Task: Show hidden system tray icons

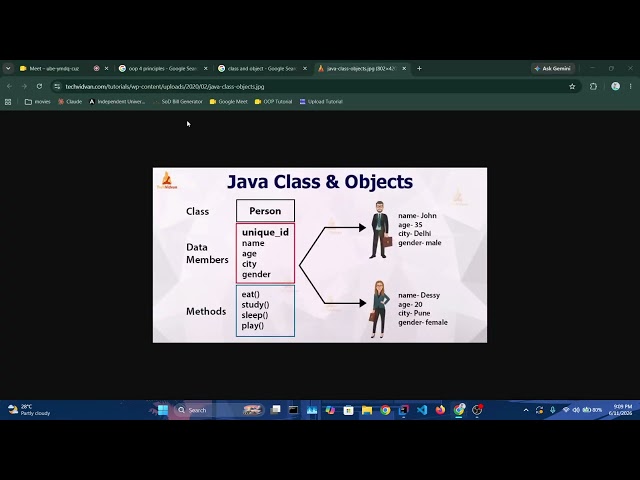Action: [x=526, y=410]
